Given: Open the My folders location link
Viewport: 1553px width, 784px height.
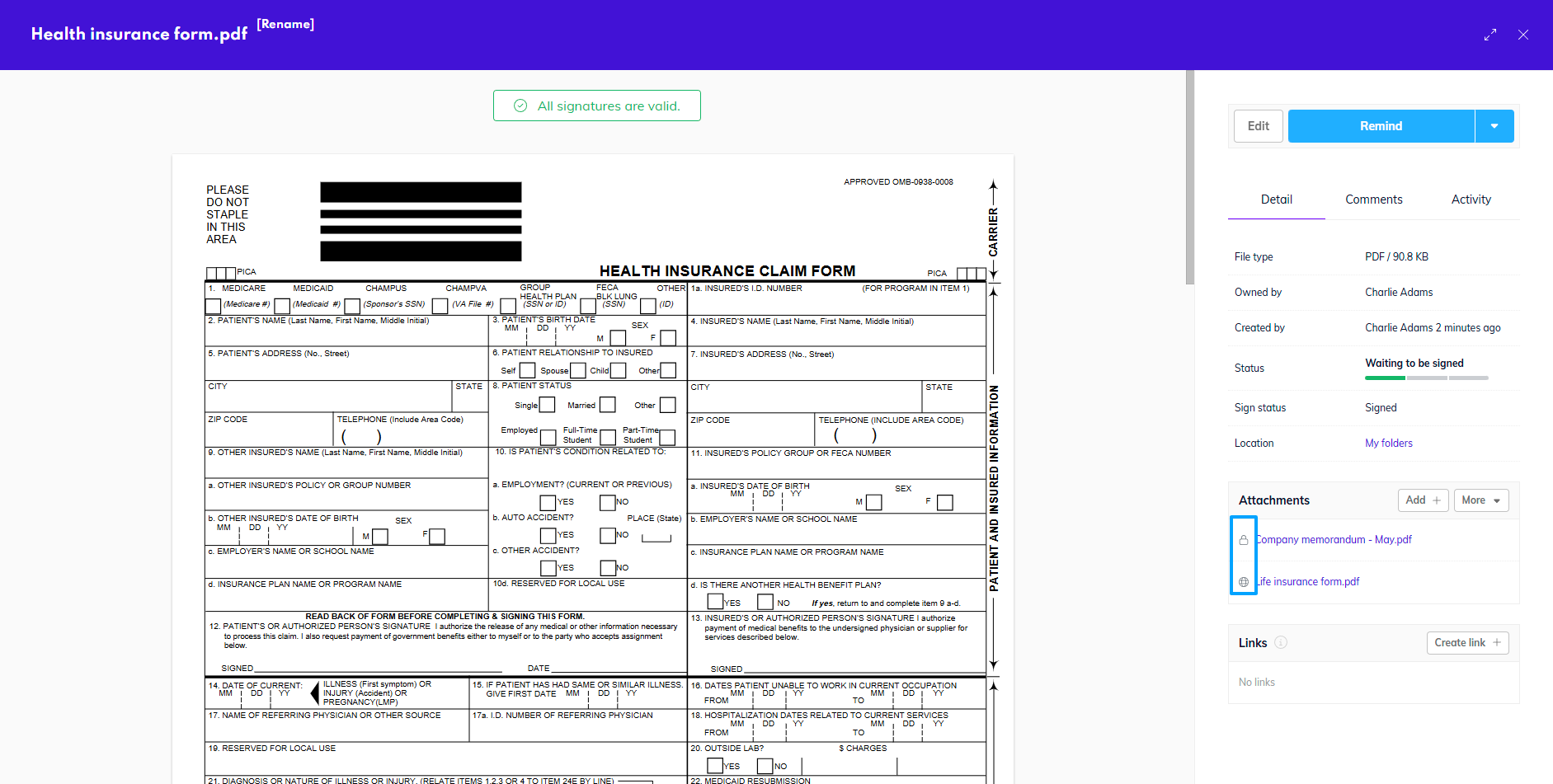Looking at the screenshot, I should [1388, 444].
